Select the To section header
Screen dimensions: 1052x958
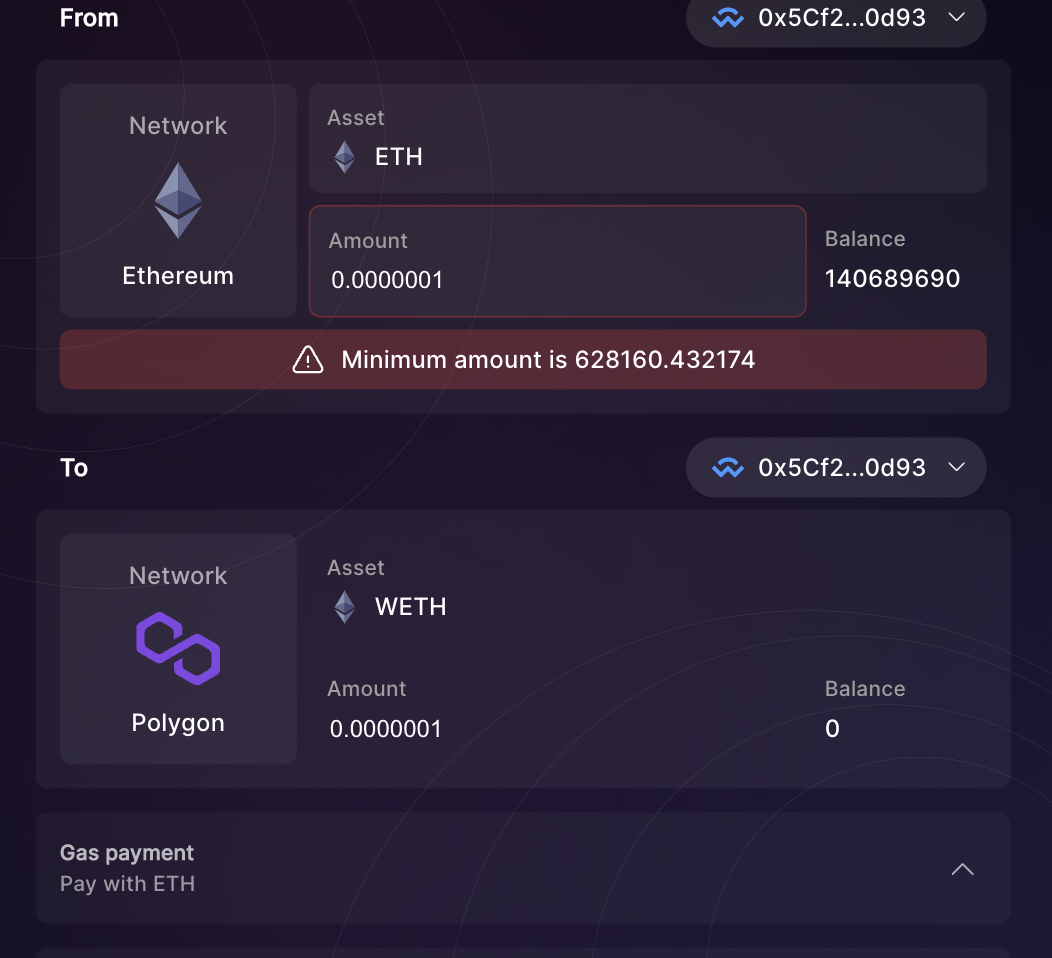click(74, 467)
